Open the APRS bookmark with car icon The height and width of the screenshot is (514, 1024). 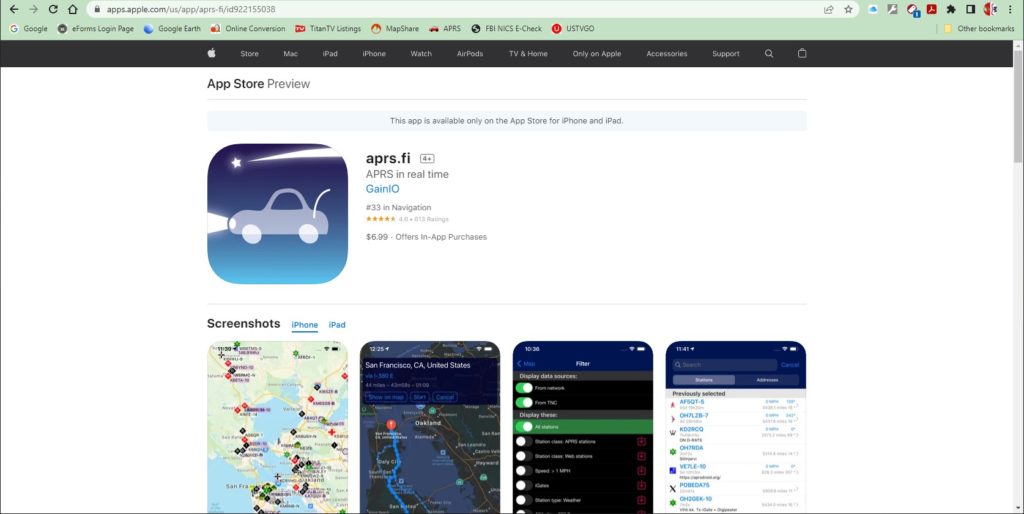point(445,29)
